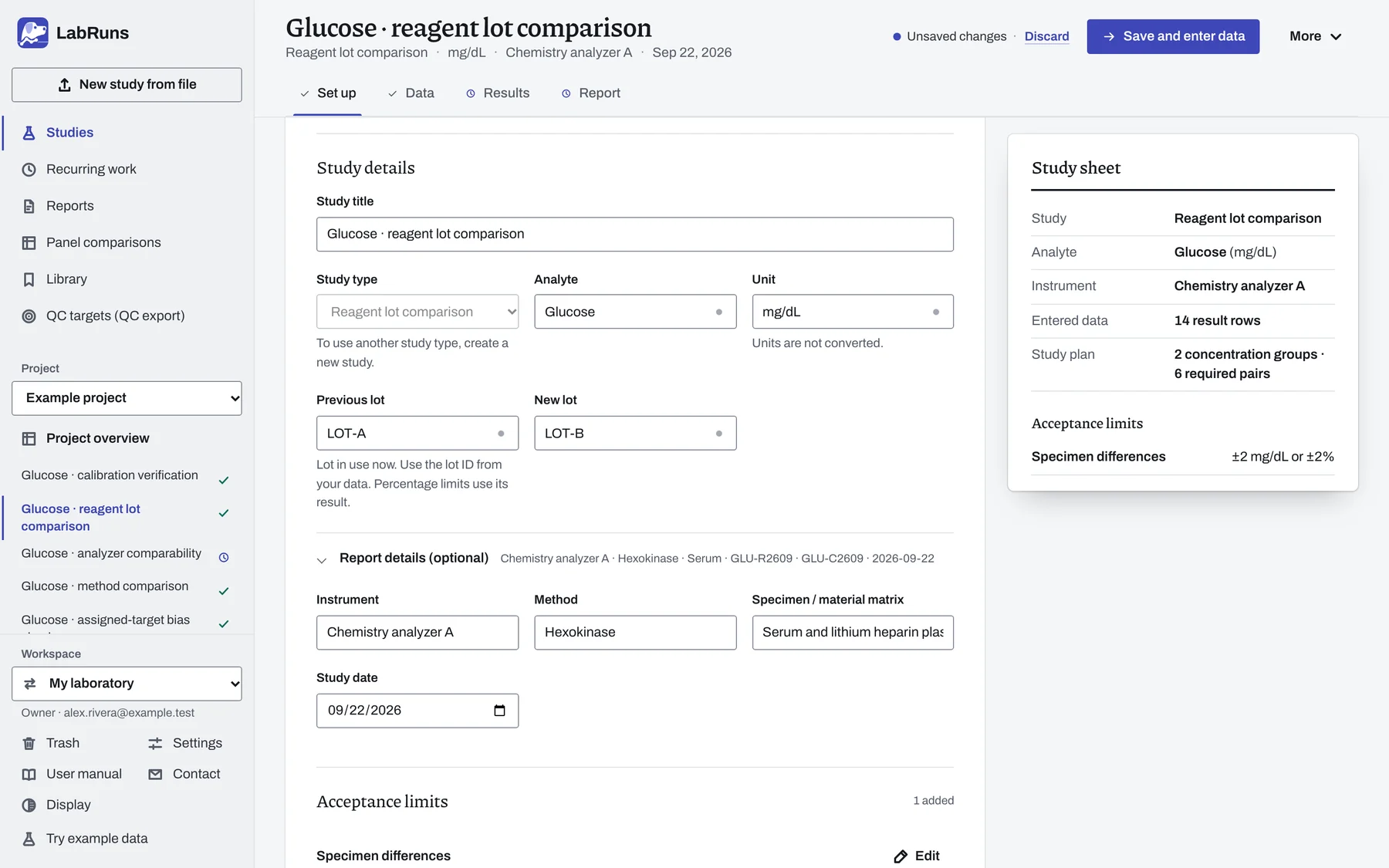Click the Analyte Glucose field
This screenshot has width=1389, height=868.
[x=635, y=312]
